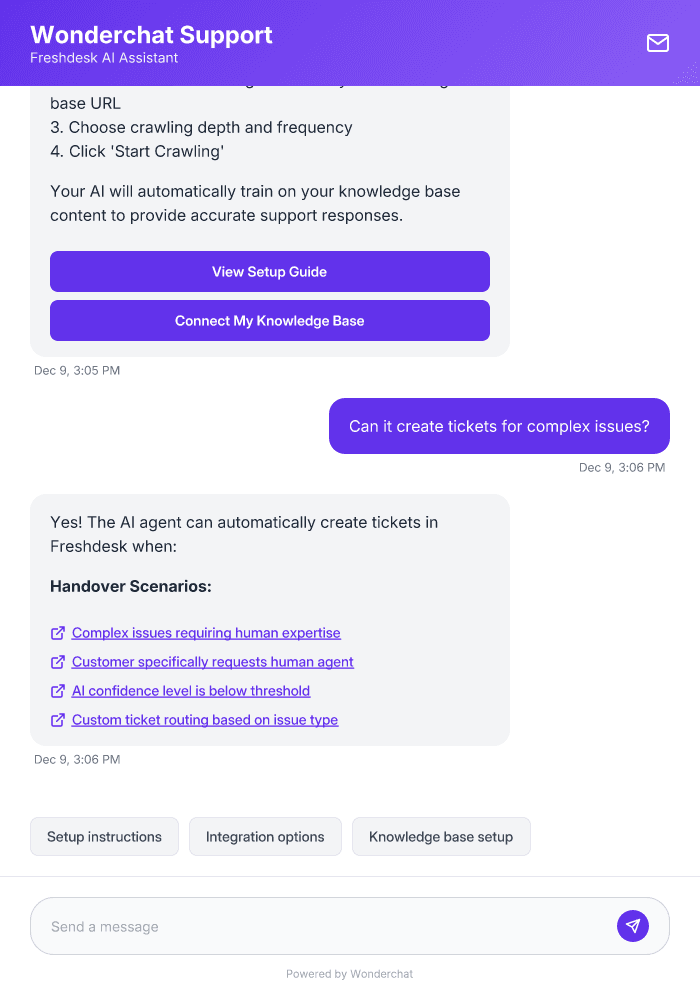This screenshot has width=700, height=1000.
Task: Select the Integration options quick reply
Action: tap(265, 836)
